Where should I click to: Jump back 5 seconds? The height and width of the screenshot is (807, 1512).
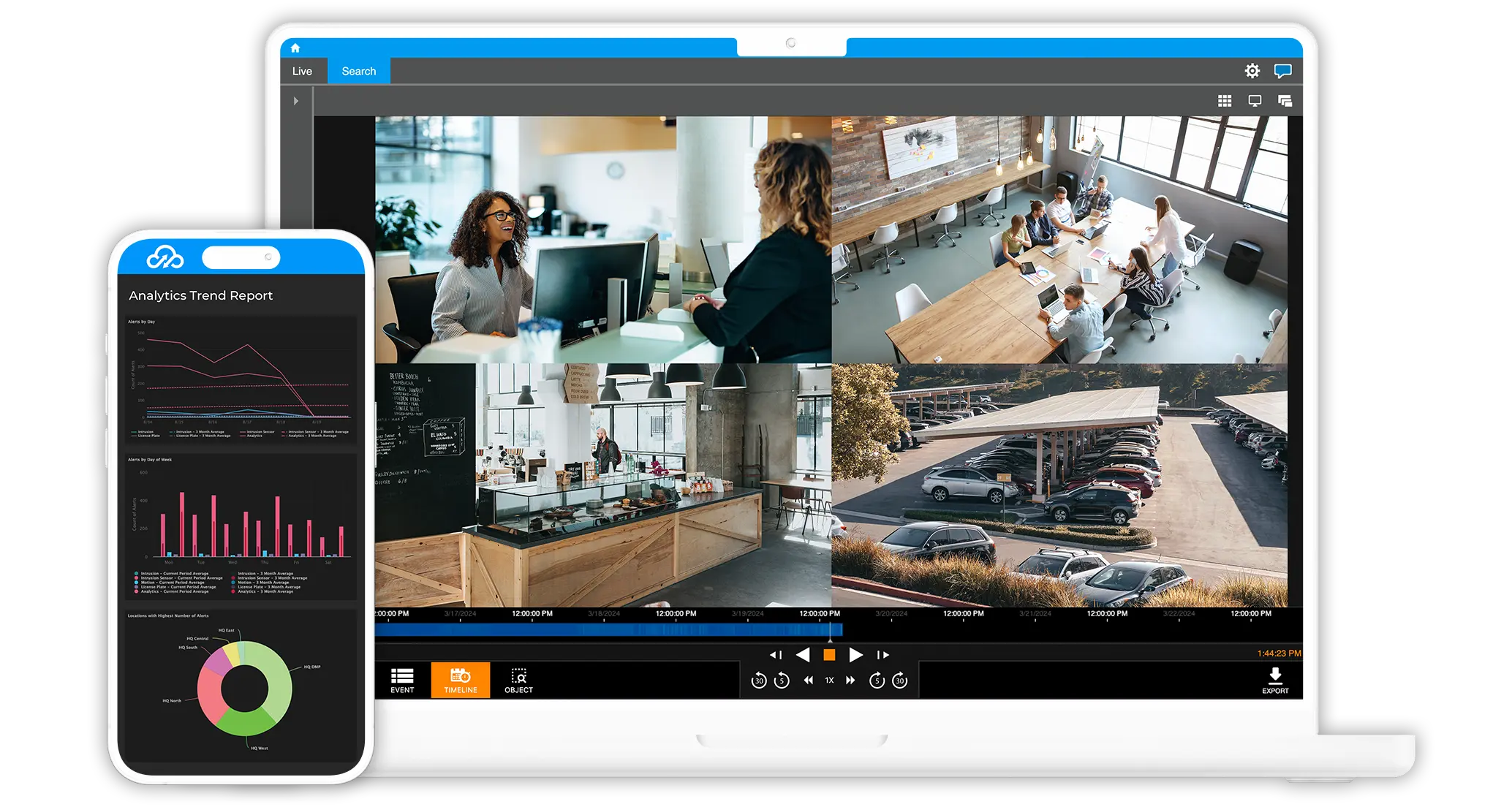point(782,681)
